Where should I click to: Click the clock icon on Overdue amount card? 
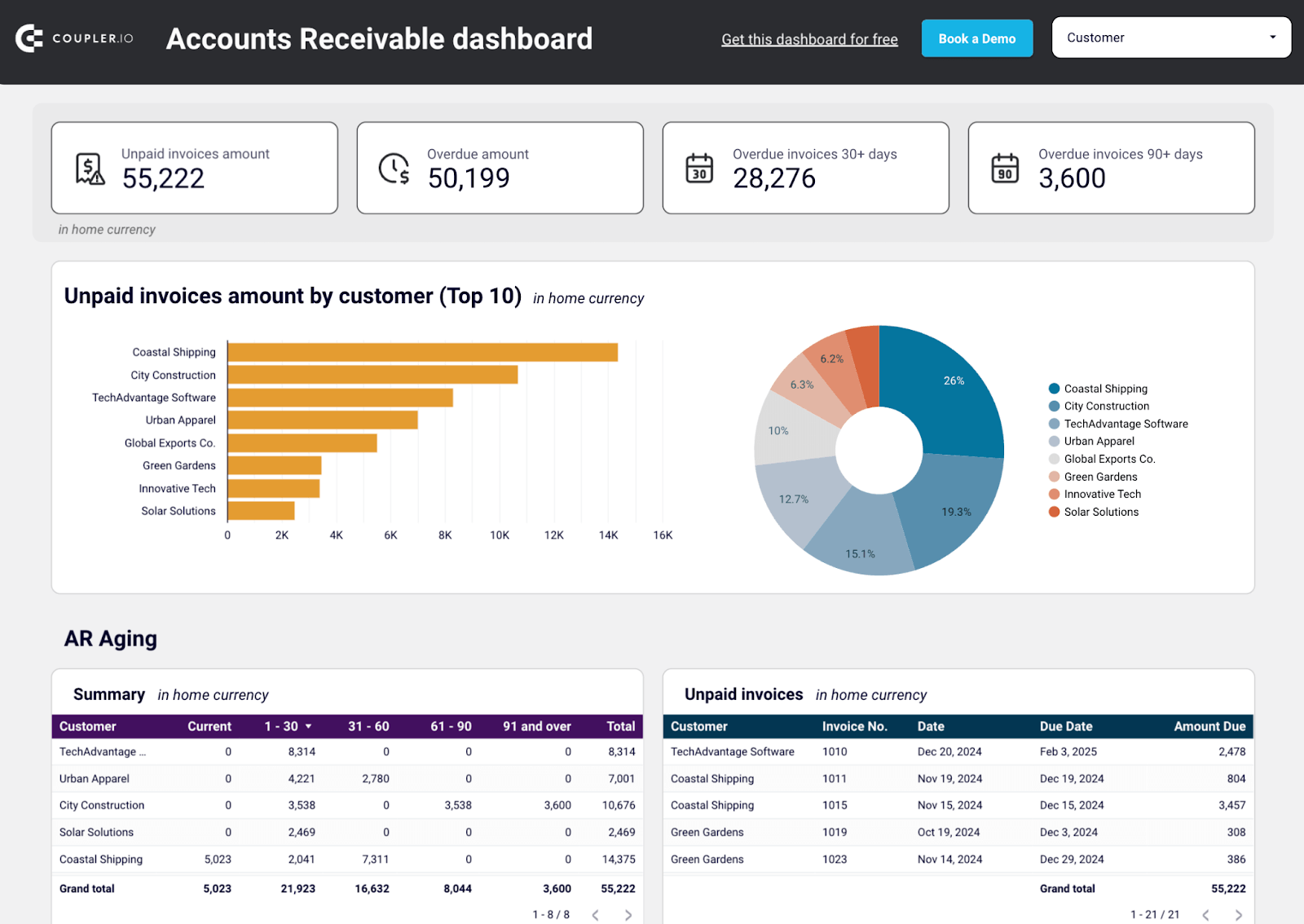click(393, 166)
